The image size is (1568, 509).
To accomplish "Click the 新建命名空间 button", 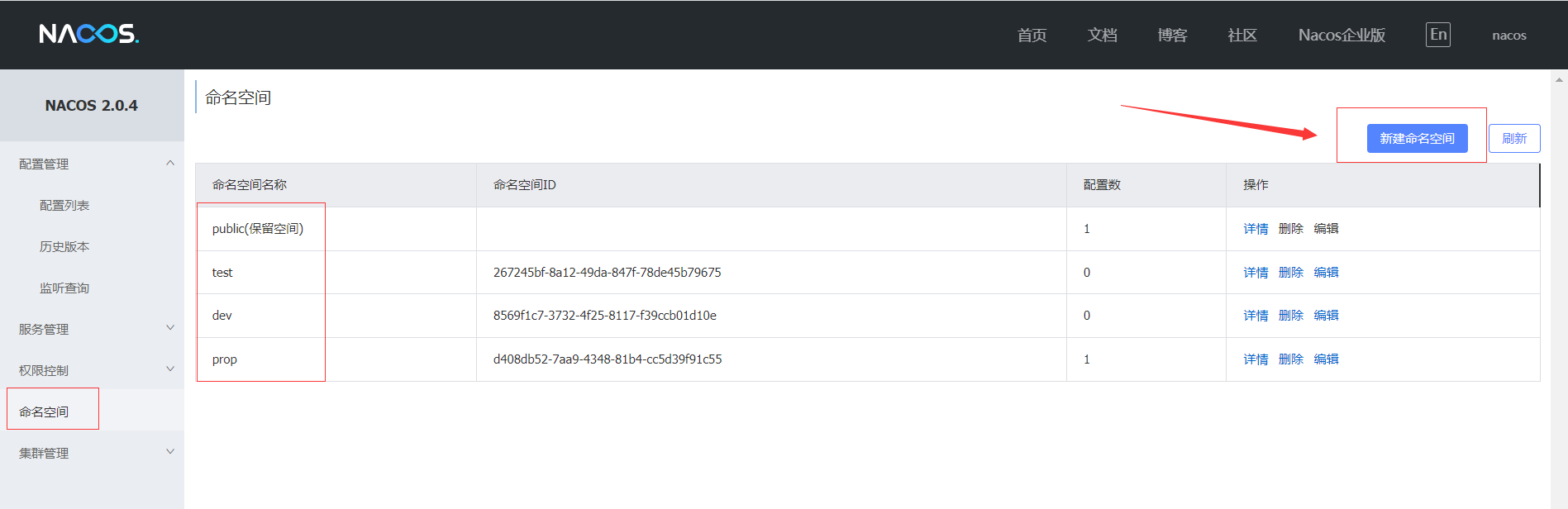I will coord(1417,139).
